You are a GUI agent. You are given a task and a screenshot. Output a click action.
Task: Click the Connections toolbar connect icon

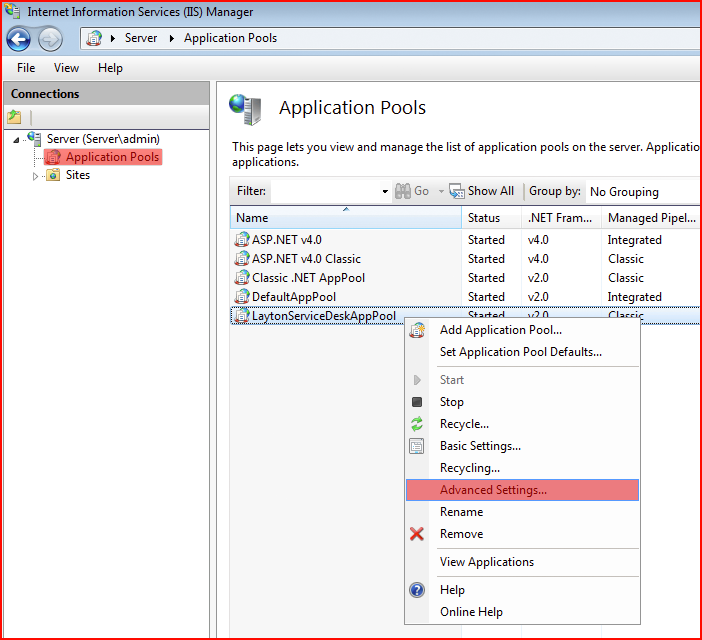[14, 117]
